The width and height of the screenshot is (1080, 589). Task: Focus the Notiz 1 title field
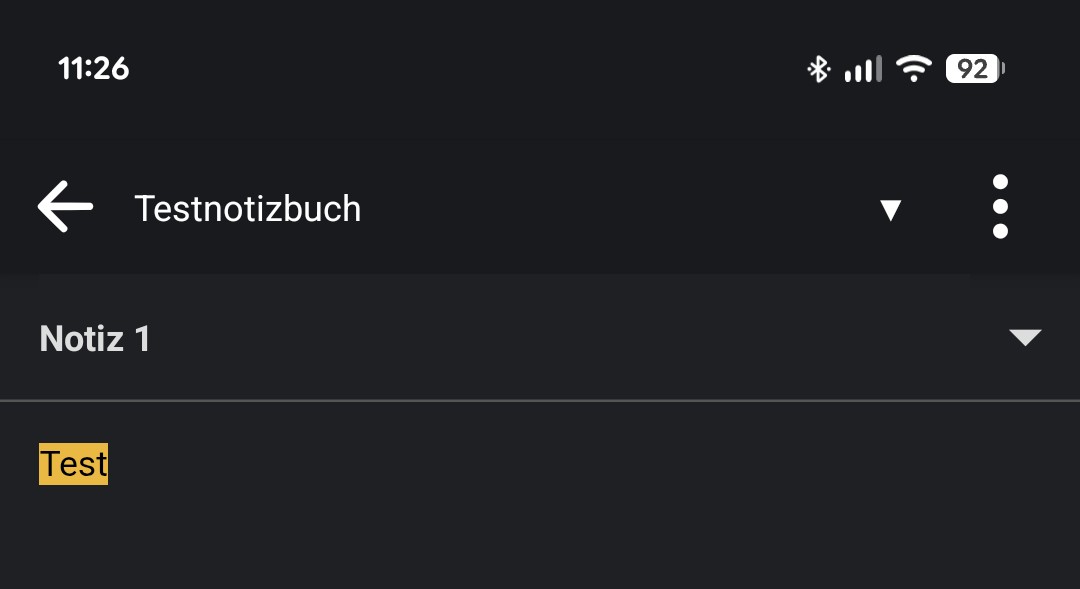point(95,339)
